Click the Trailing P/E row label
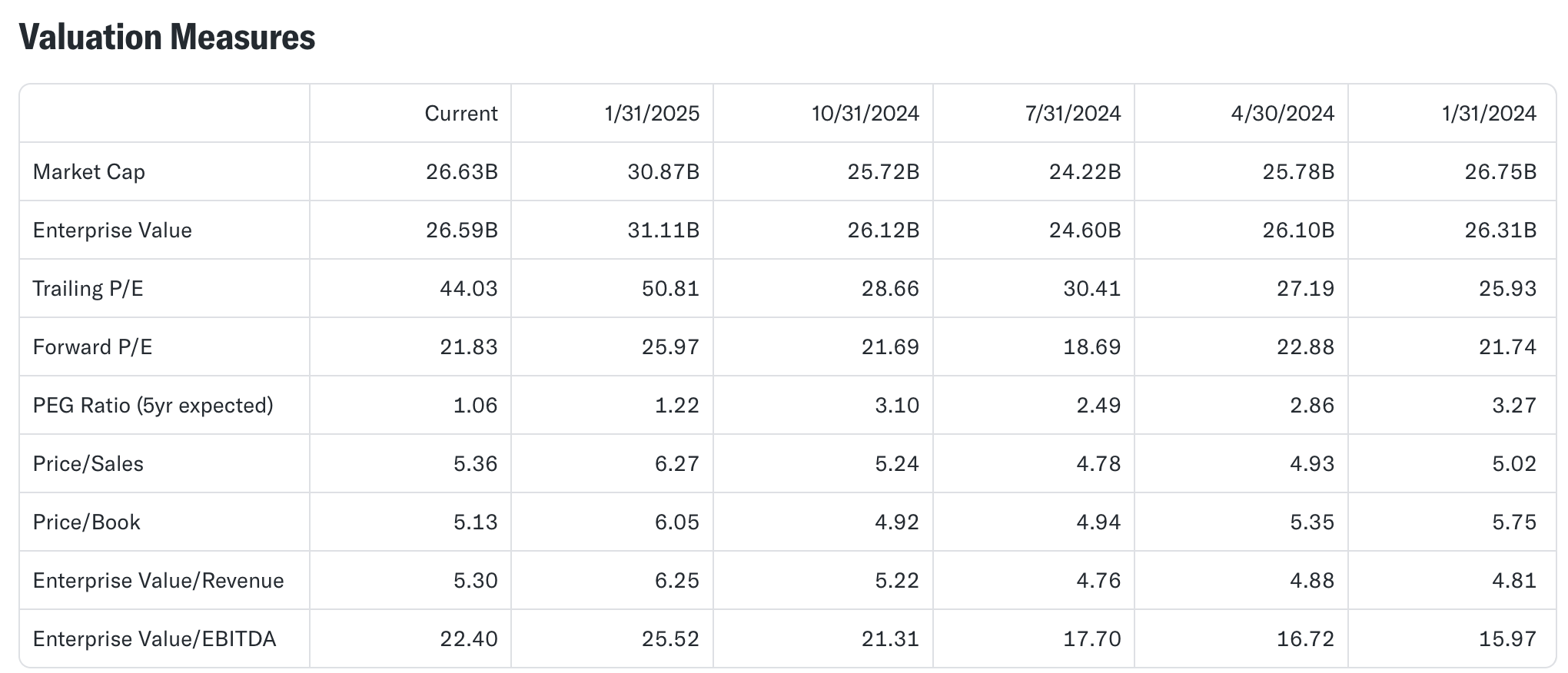The image size is (1568, 673). click(88, 289)
